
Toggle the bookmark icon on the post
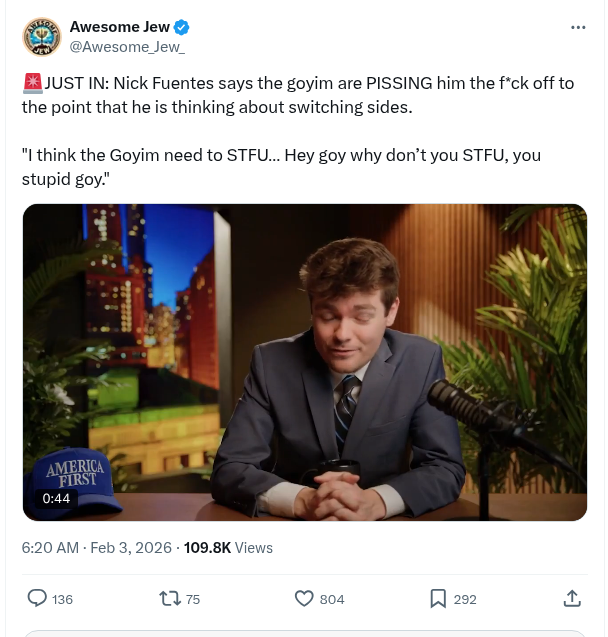click(438, 598)
